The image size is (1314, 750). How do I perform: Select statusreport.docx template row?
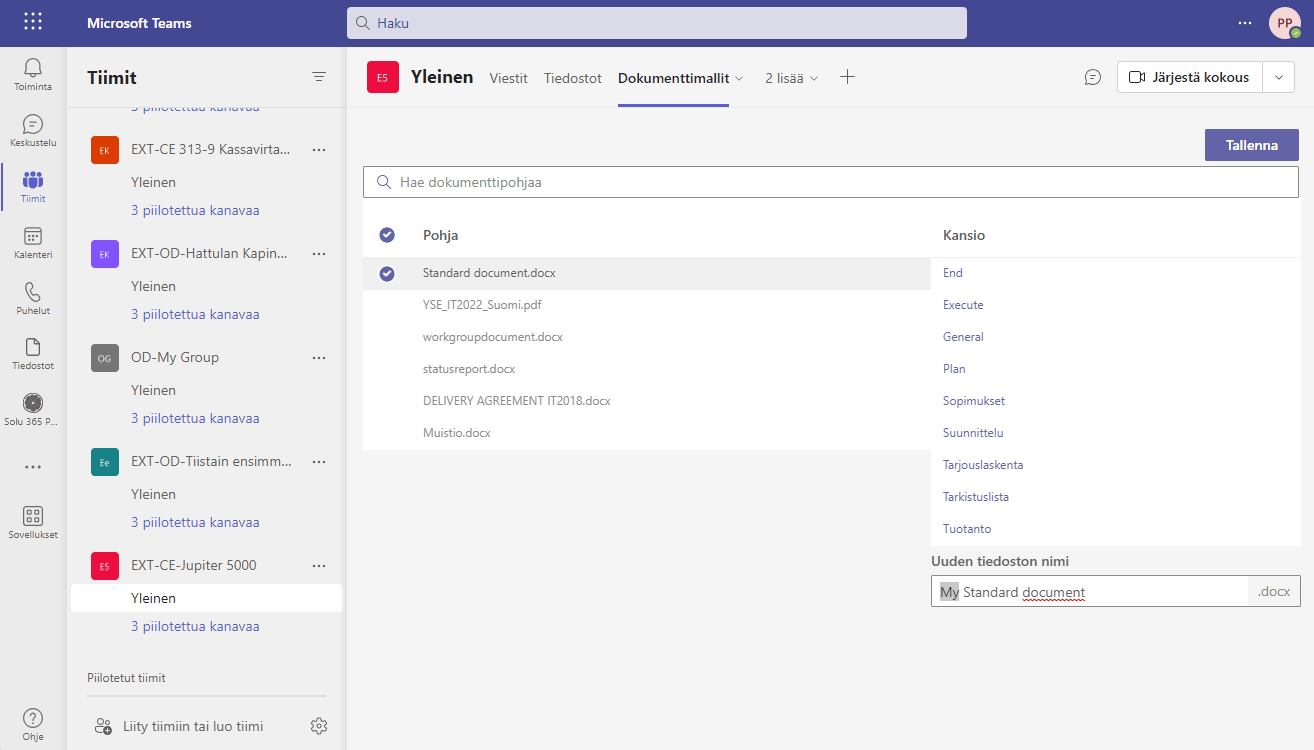[647, 369]
